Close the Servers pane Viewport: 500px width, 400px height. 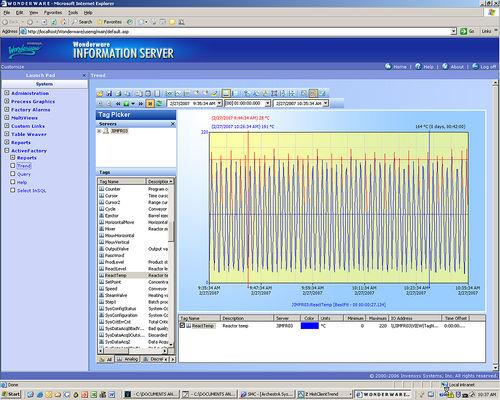173,124
